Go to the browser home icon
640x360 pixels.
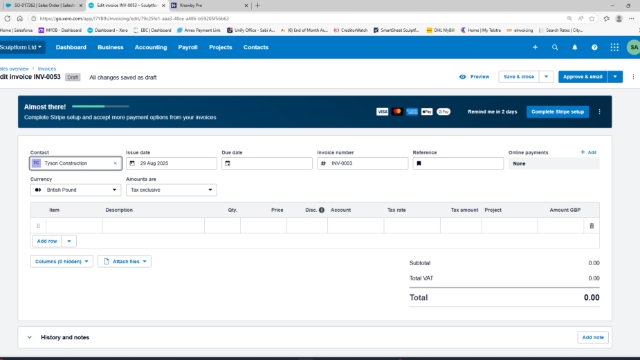click(x=20, y=18)
